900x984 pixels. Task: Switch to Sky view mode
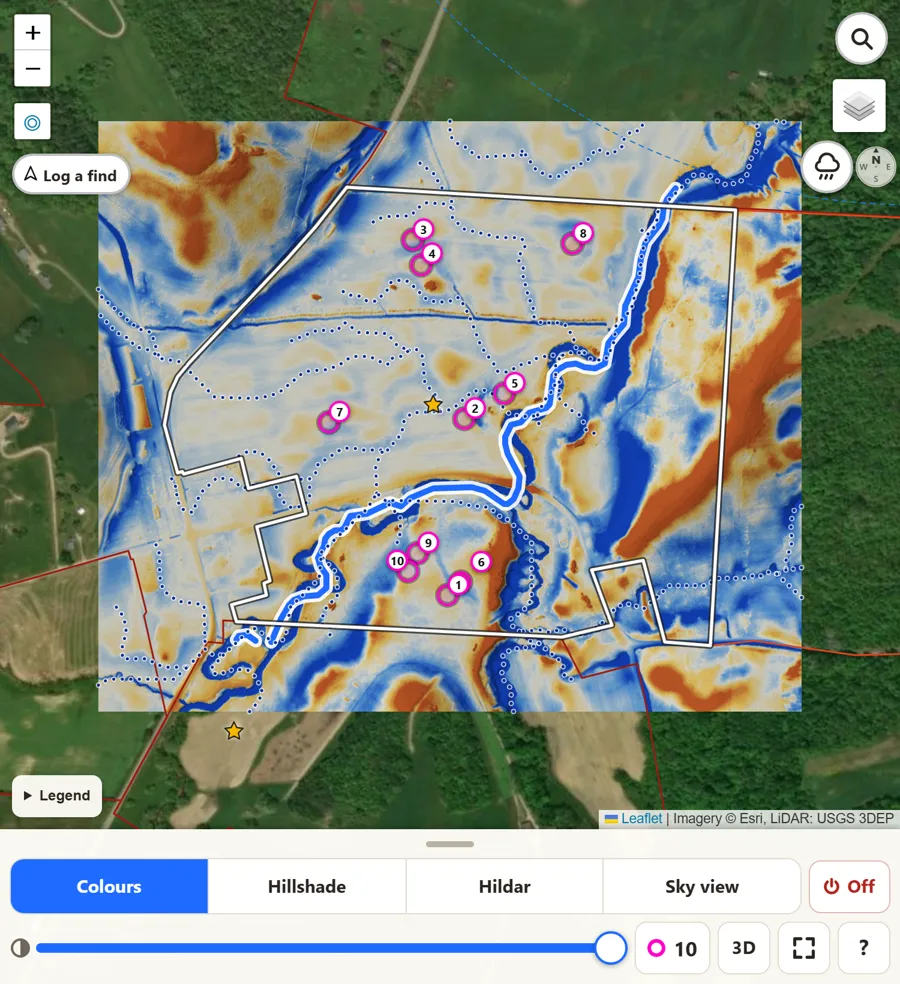coord(702,886)
